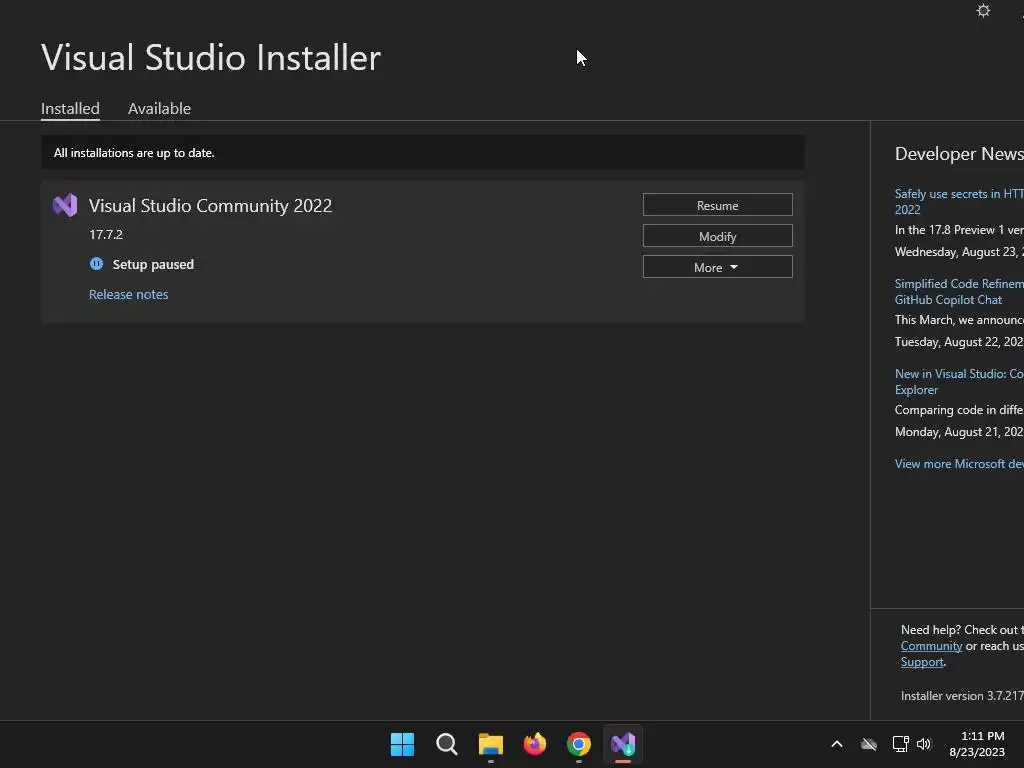The width and height of the screenshot is (1024, 768).
Task: Click the 'All installations are up to date' message
Action: pyautogui.click(x=134, y=153)
